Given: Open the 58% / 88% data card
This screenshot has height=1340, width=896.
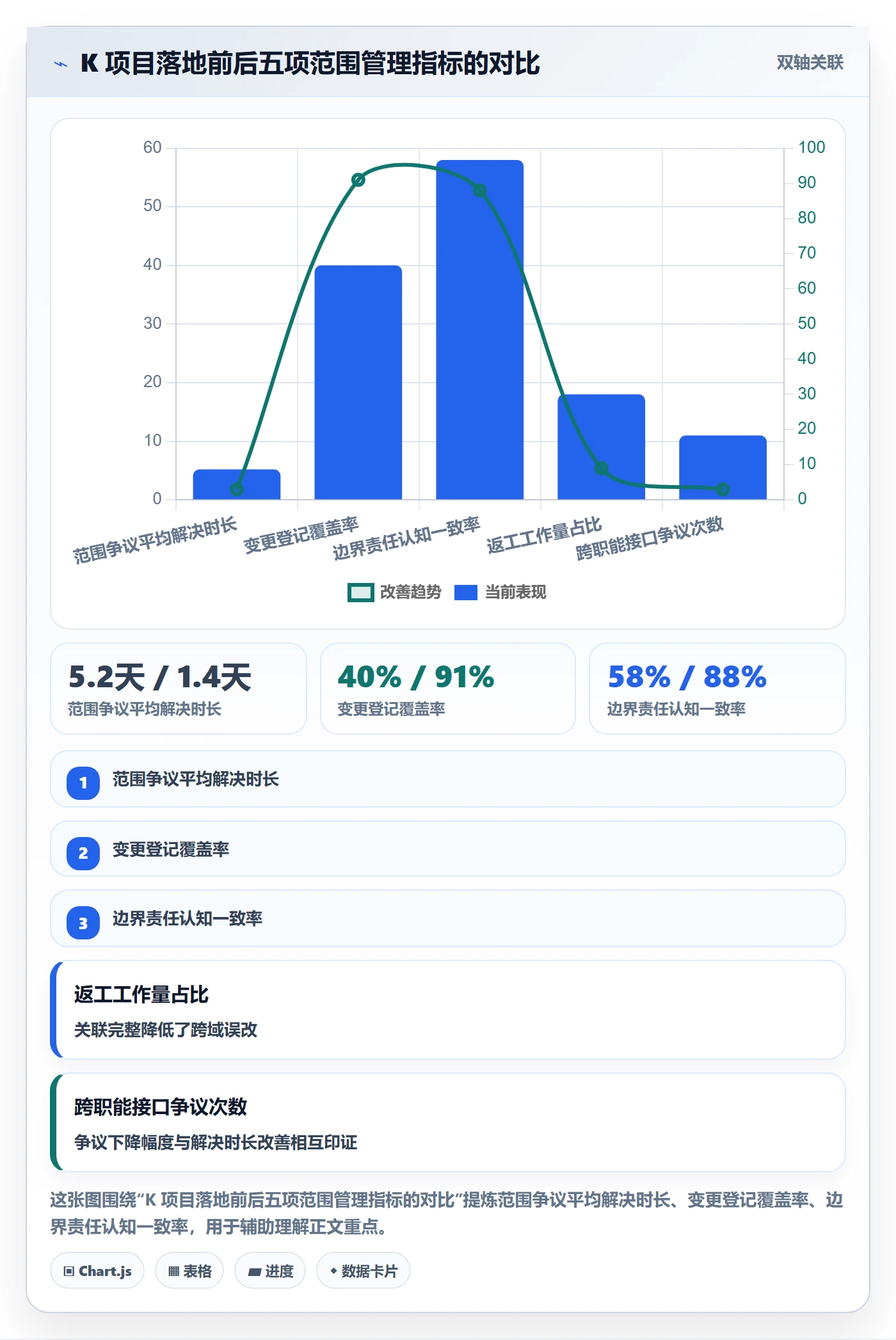Looking at the screenshot, I should pyautogui.click(x=717, y=689).
